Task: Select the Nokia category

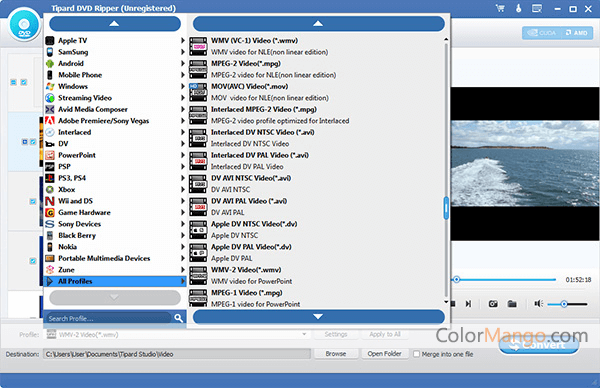Action: coord(115,247)
